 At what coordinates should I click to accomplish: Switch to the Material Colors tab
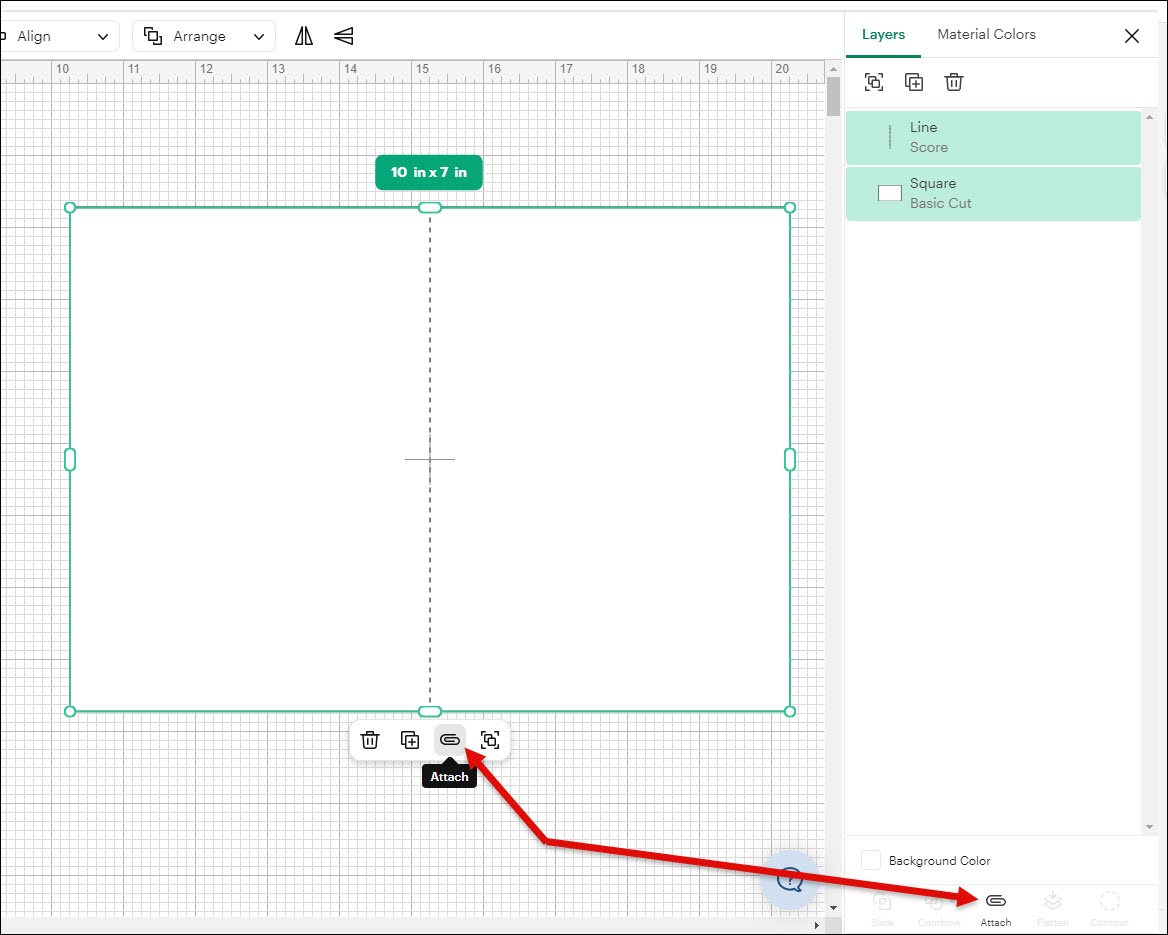[986, 34]
